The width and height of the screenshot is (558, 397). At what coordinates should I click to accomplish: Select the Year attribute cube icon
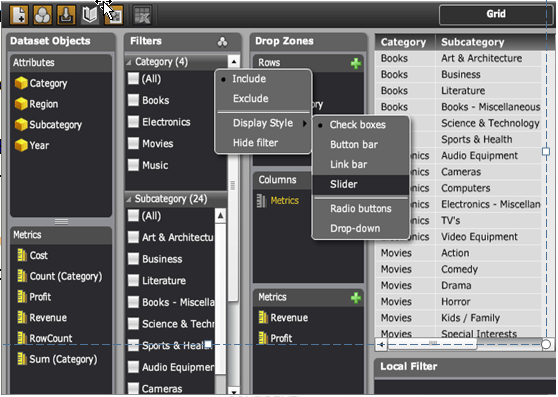pos(21,145)
